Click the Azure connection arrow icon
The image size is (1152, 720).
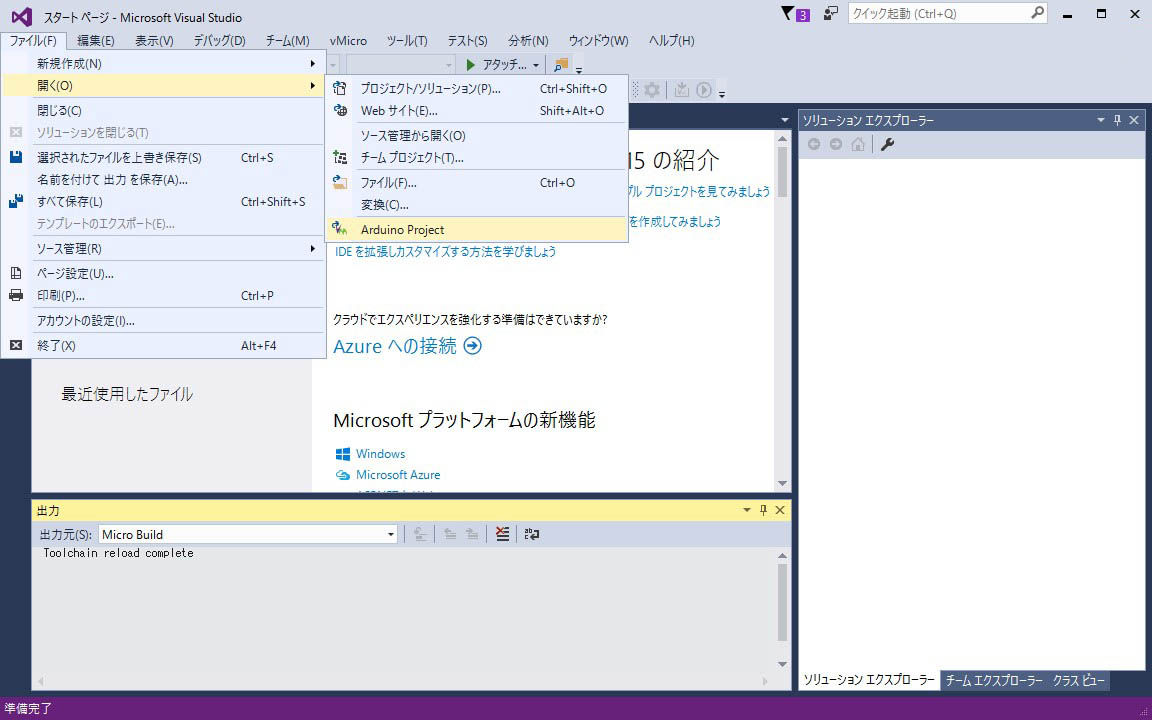(473, 346)
